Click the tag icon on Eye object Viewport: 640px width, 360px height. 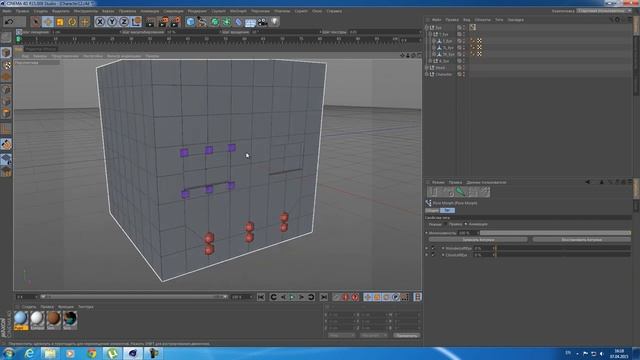472,27
